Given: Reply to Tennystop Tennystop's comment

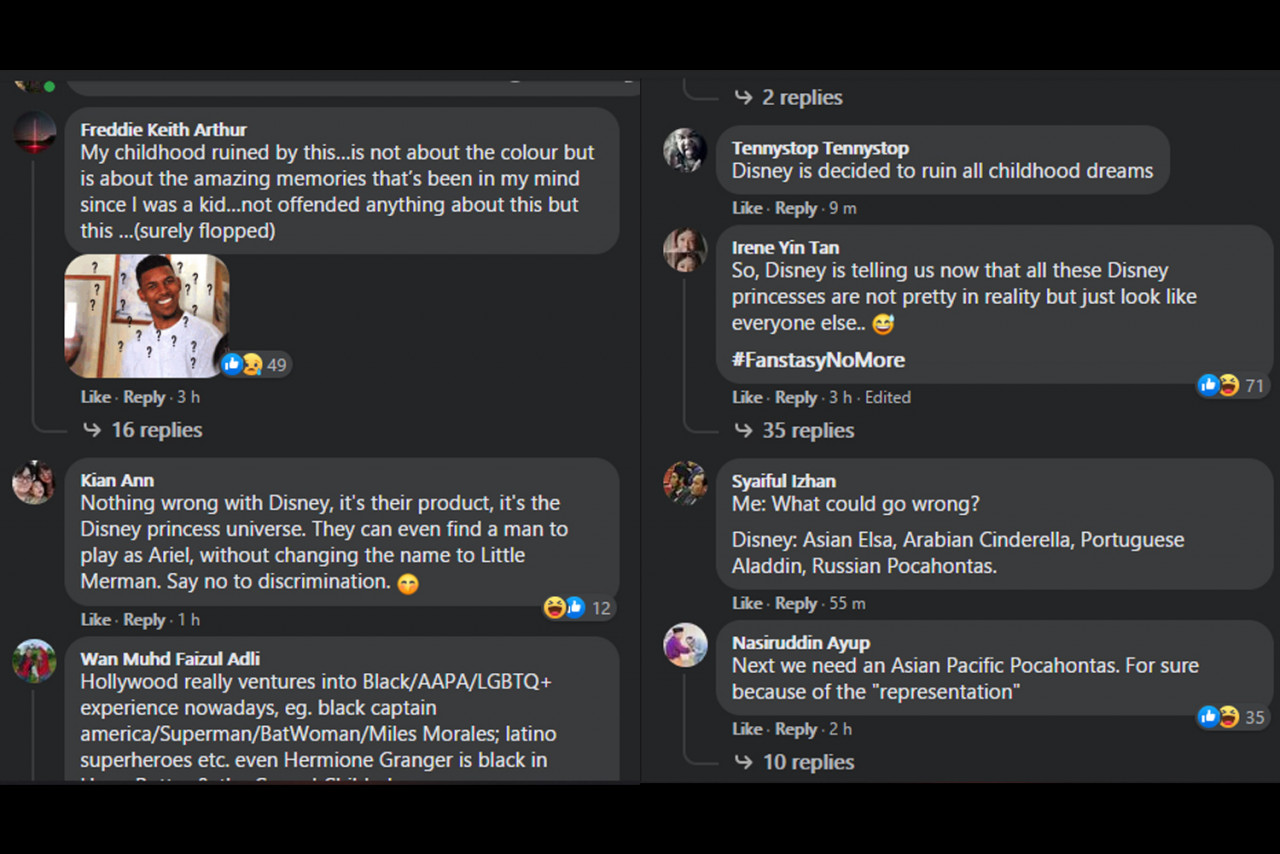Looking at the screenshot, I should 796,208.
